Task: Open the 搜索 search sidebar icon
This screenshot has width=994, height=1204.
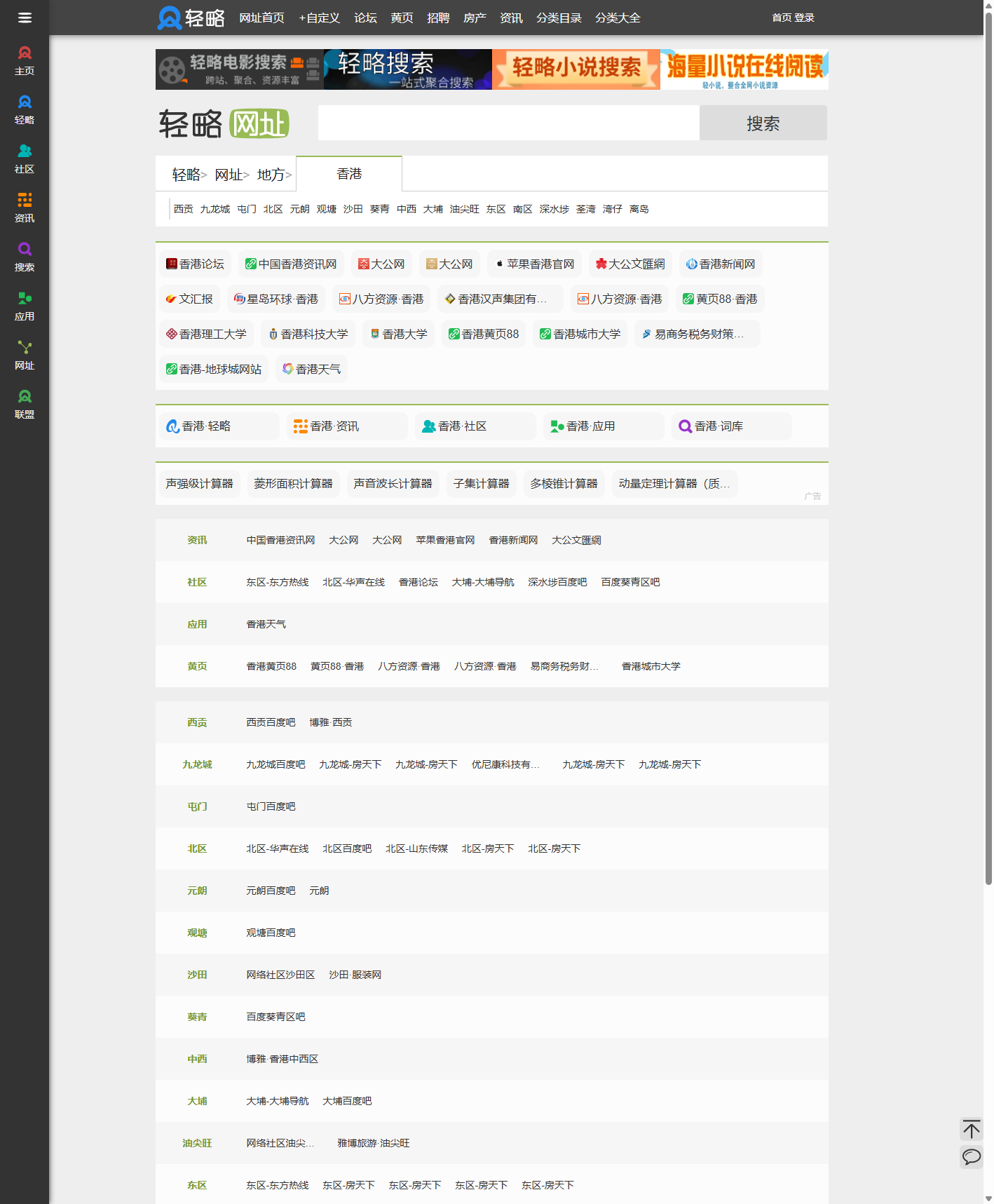Action: 25,257
